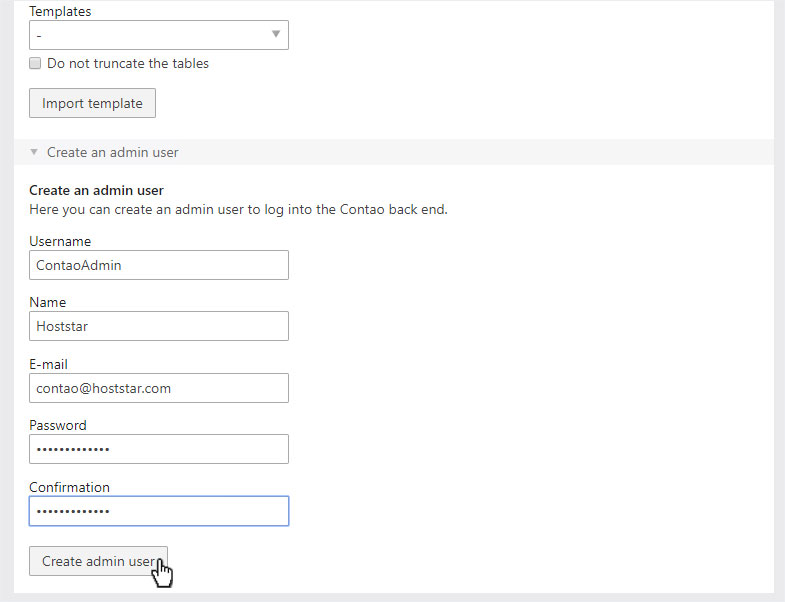This screenshot has height=602, width=785.
Task: Click into the E-mail input field
Action: 159,388
